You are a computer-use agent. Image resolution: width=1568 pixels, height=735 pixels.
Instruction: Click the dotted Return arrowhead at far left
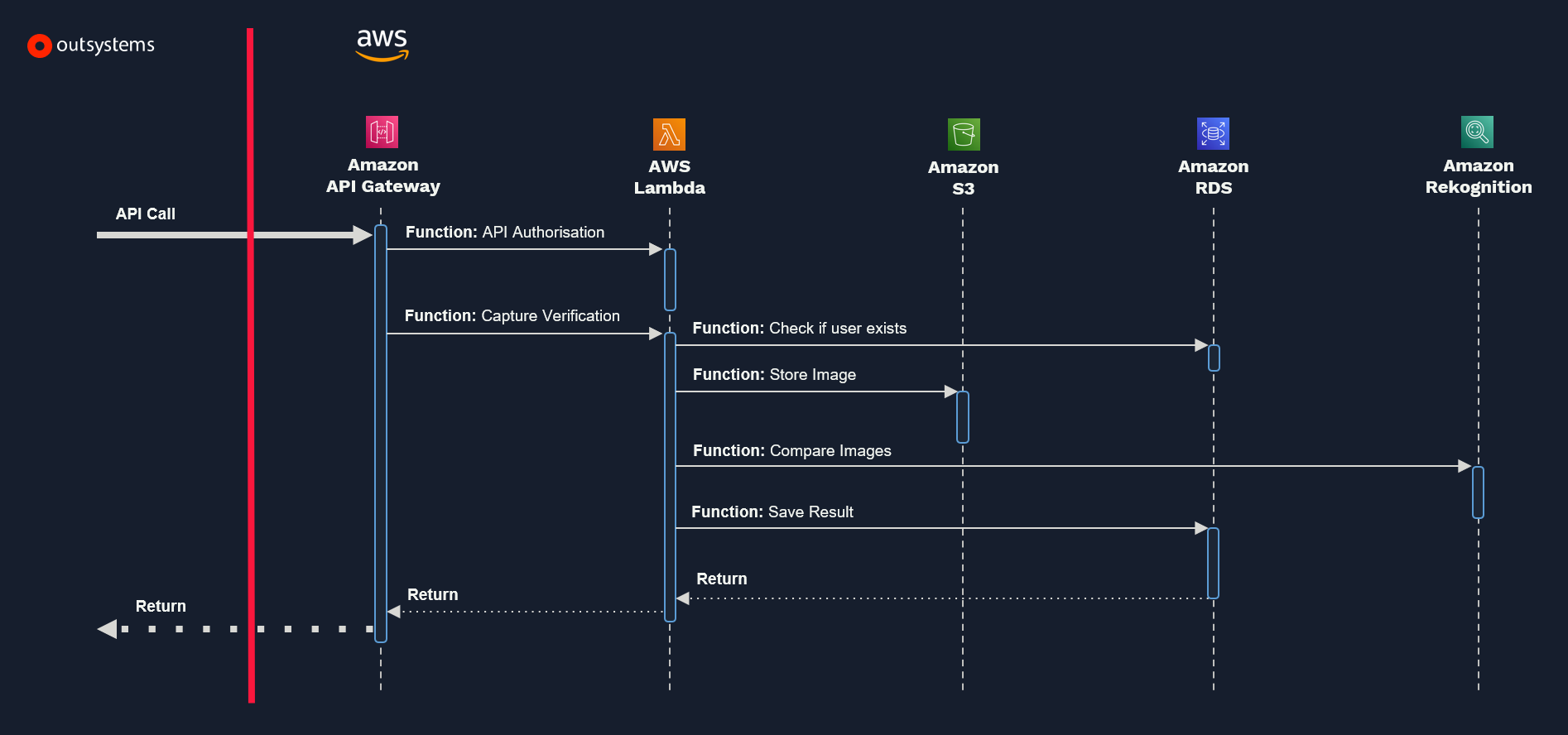(x=108, y=629)
